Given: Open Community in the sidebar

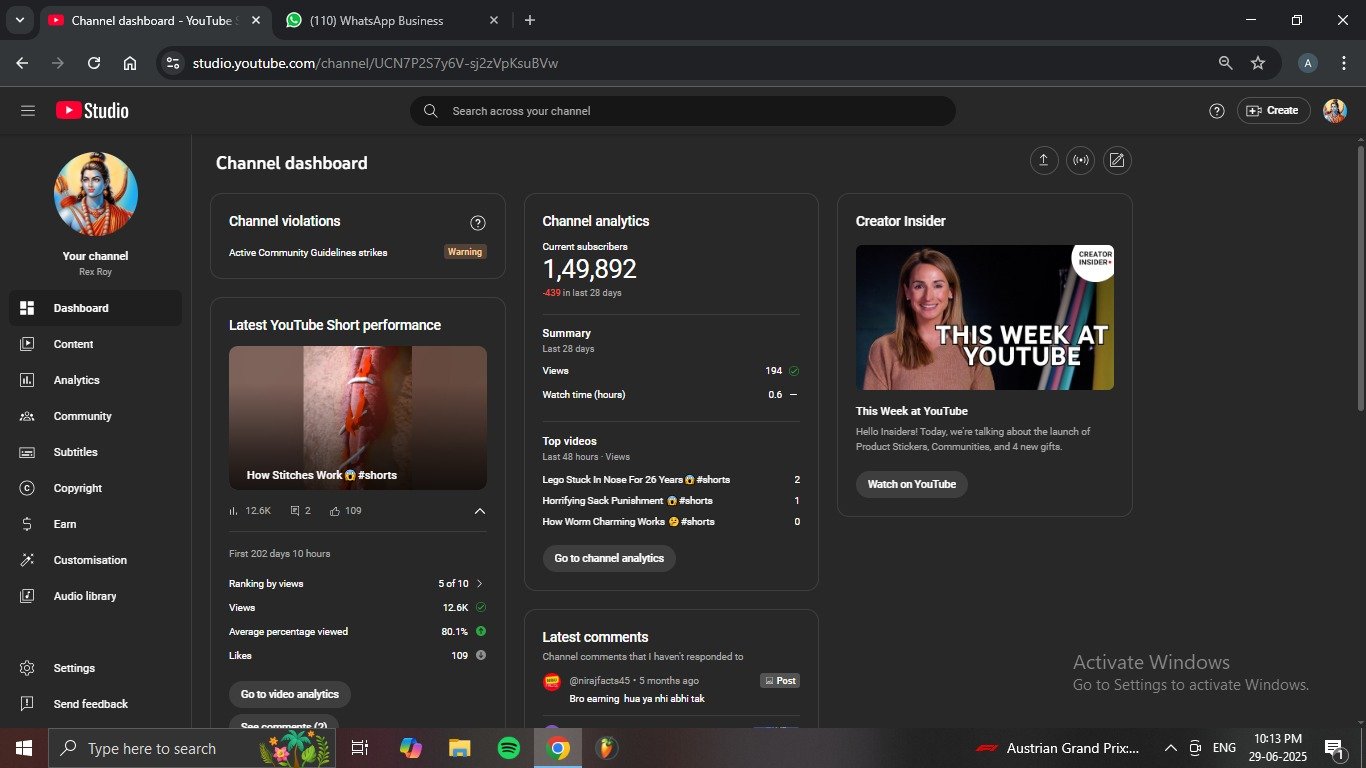Looking at the screenshot, I should click(95, 416).
